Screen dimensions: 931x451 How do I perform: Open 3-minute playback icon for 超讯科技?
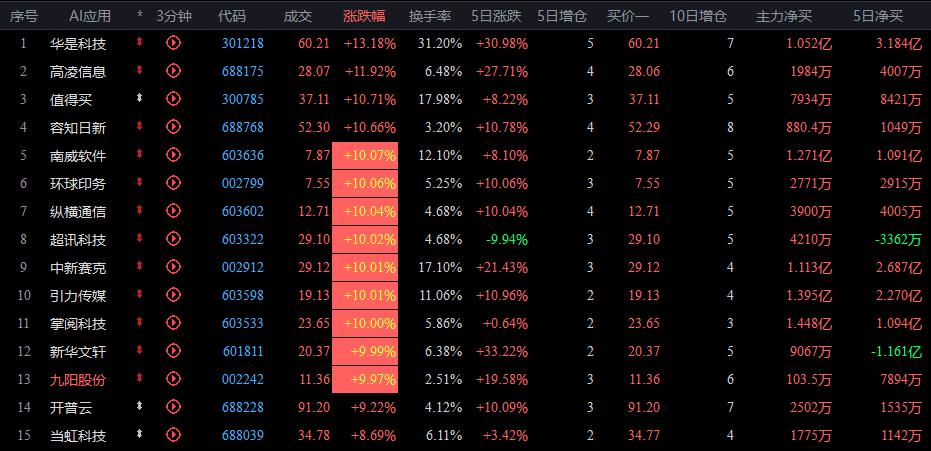[173, 239]
